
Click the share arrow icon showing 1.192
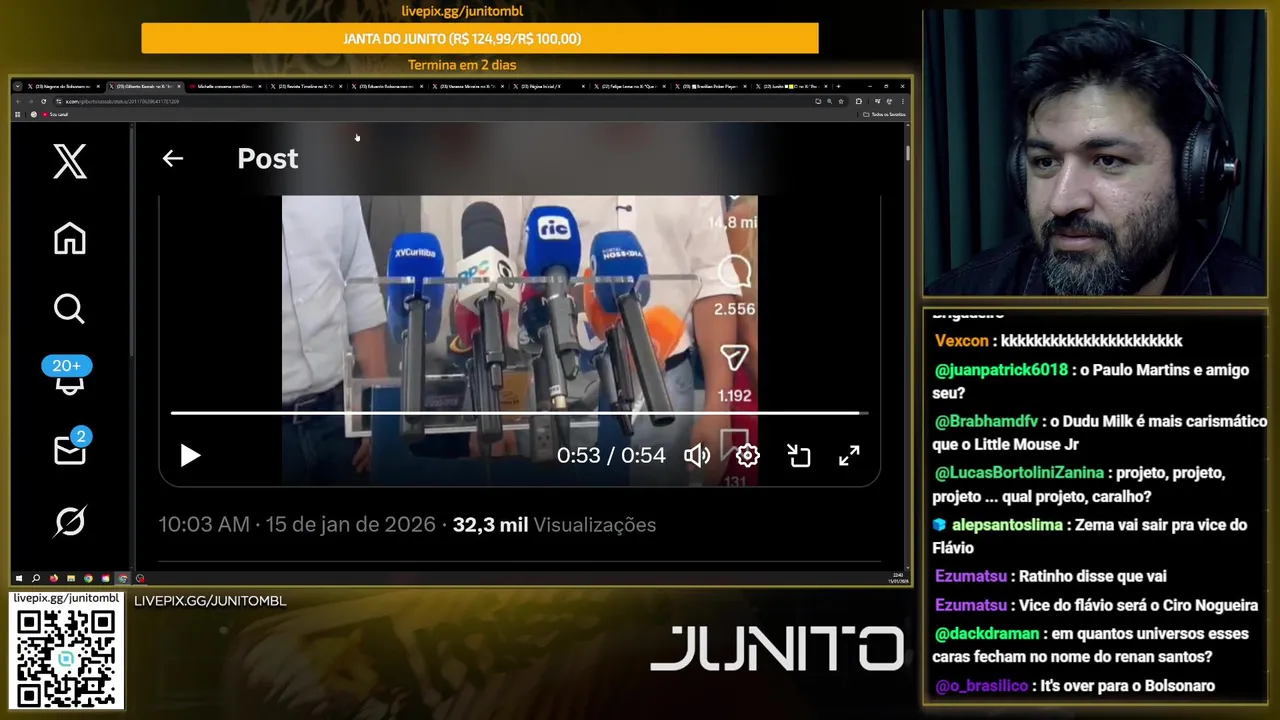[734, 358]
